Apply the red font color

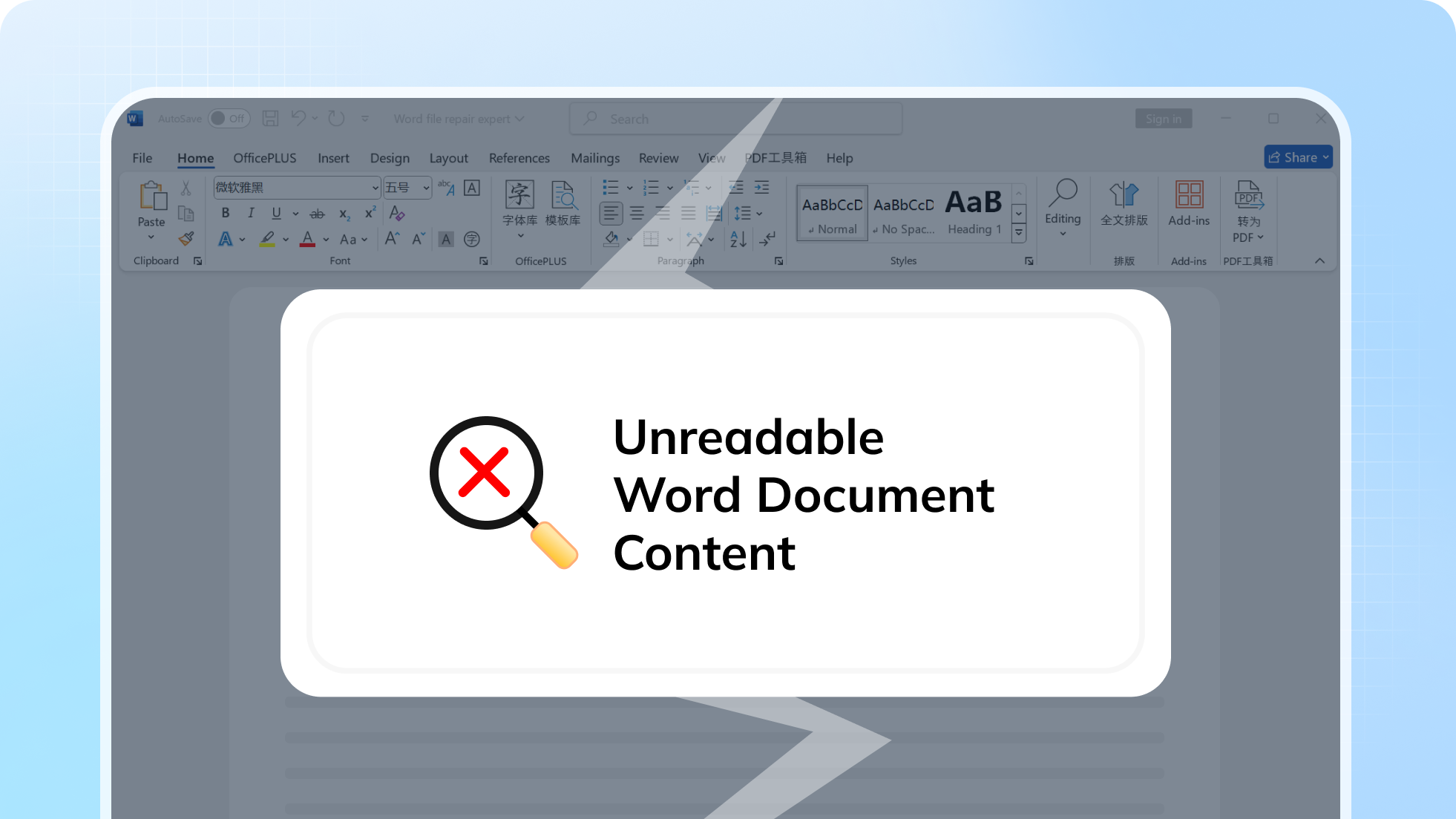coord(307,239)
